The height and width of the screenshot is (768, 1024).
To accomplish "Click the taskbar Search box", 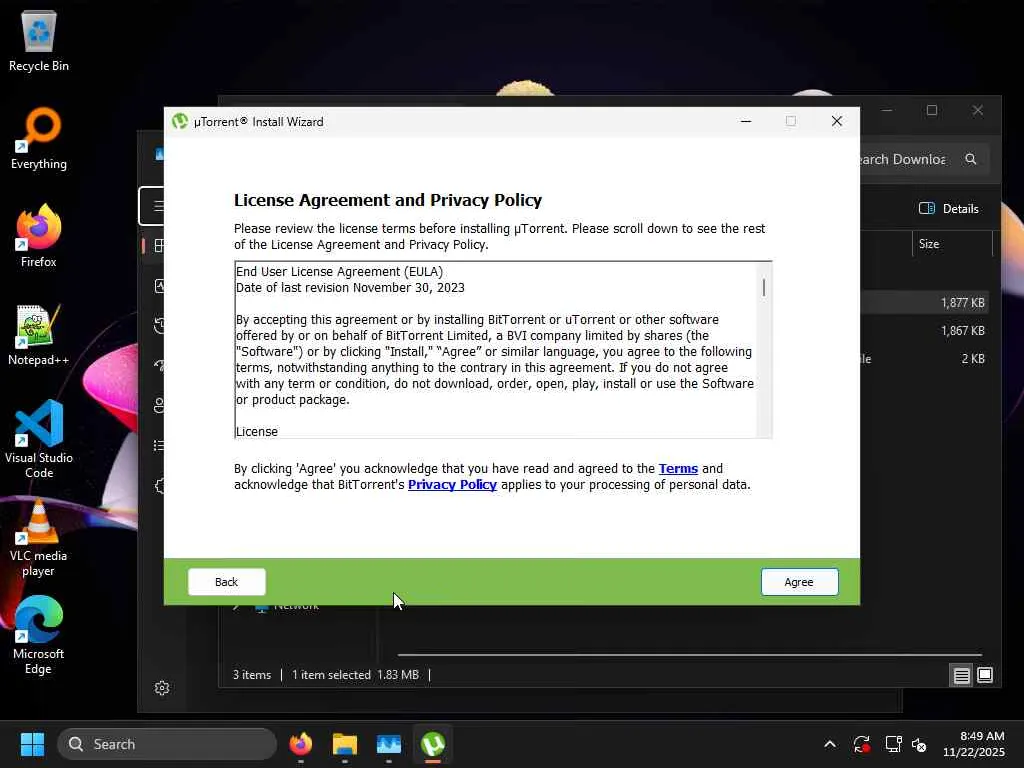I will tap(167, 744).
